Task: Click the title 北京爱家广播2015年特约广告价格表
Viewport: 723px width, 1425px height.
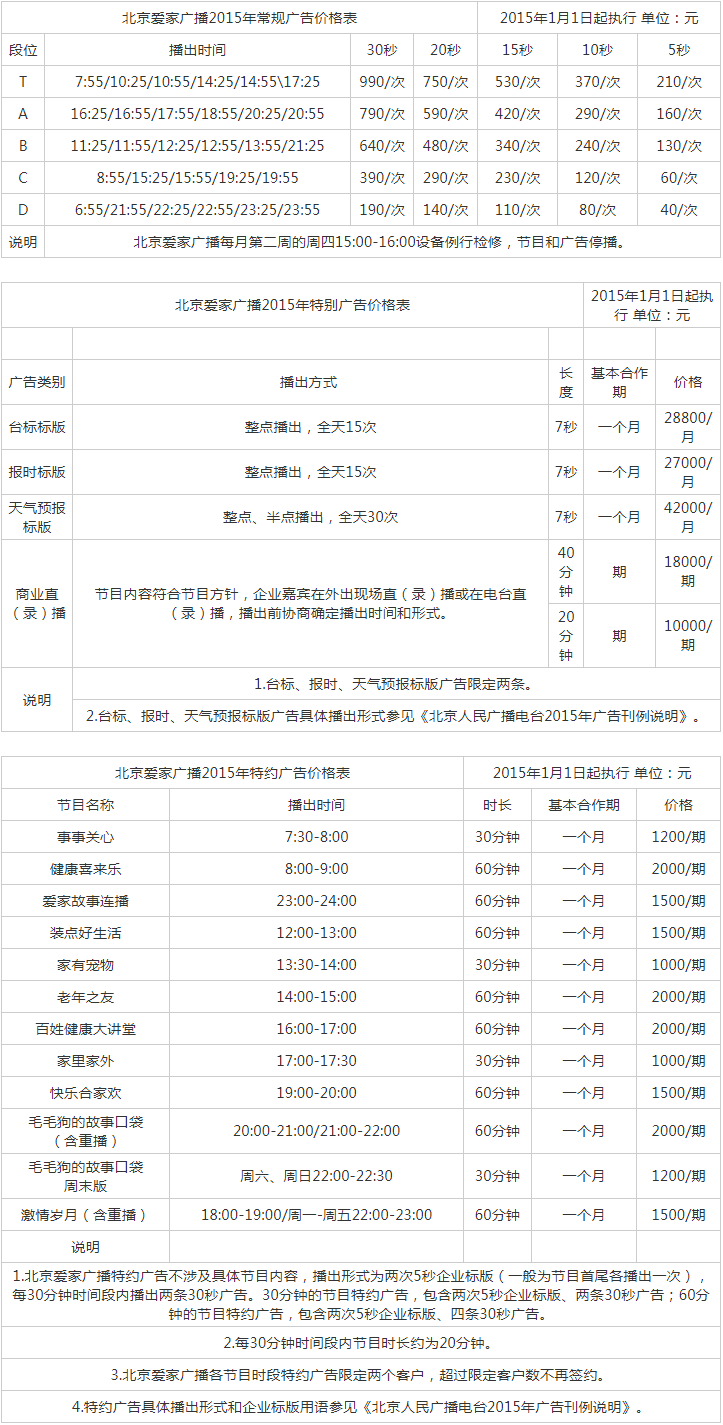Action: pyautogui.click(x=232, y=773)
